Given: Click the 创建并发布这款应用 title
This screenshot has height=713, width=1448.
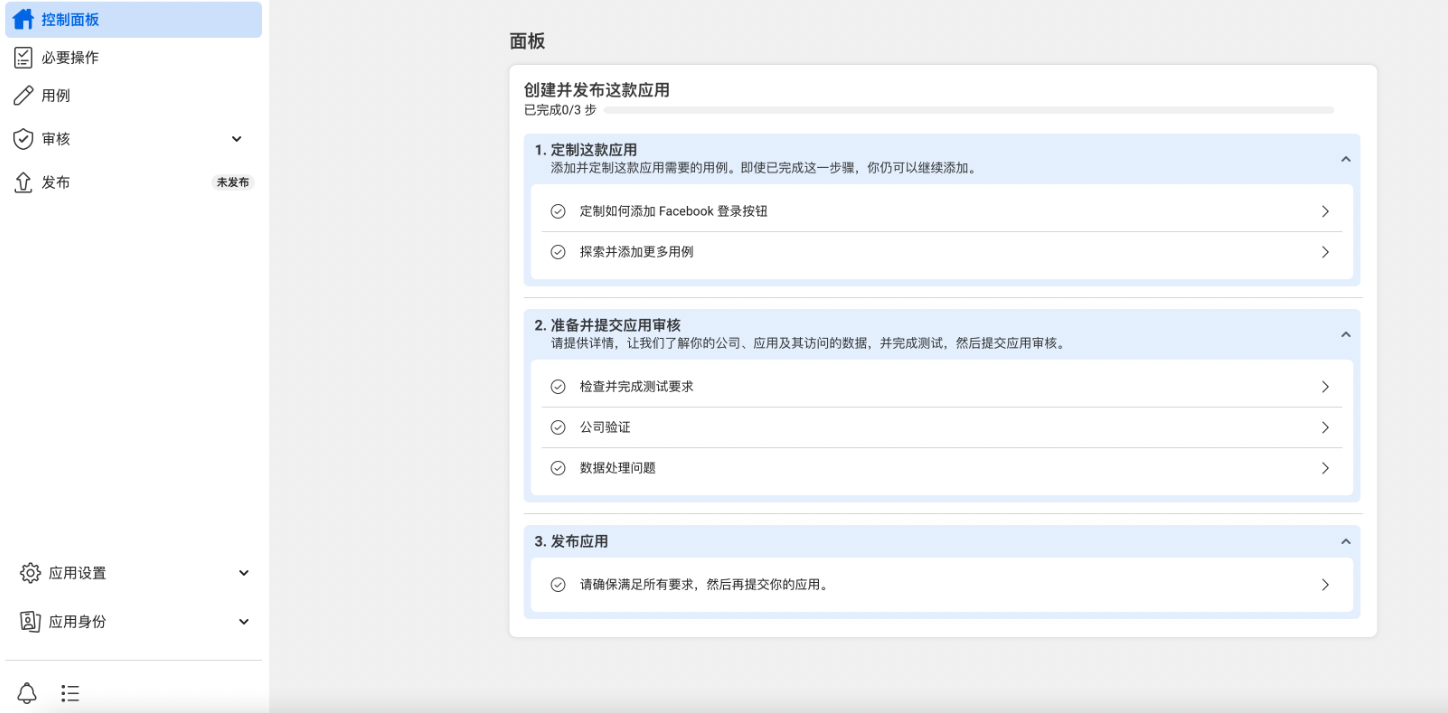Looking at the screenshot, I should [x=597, y=90].
